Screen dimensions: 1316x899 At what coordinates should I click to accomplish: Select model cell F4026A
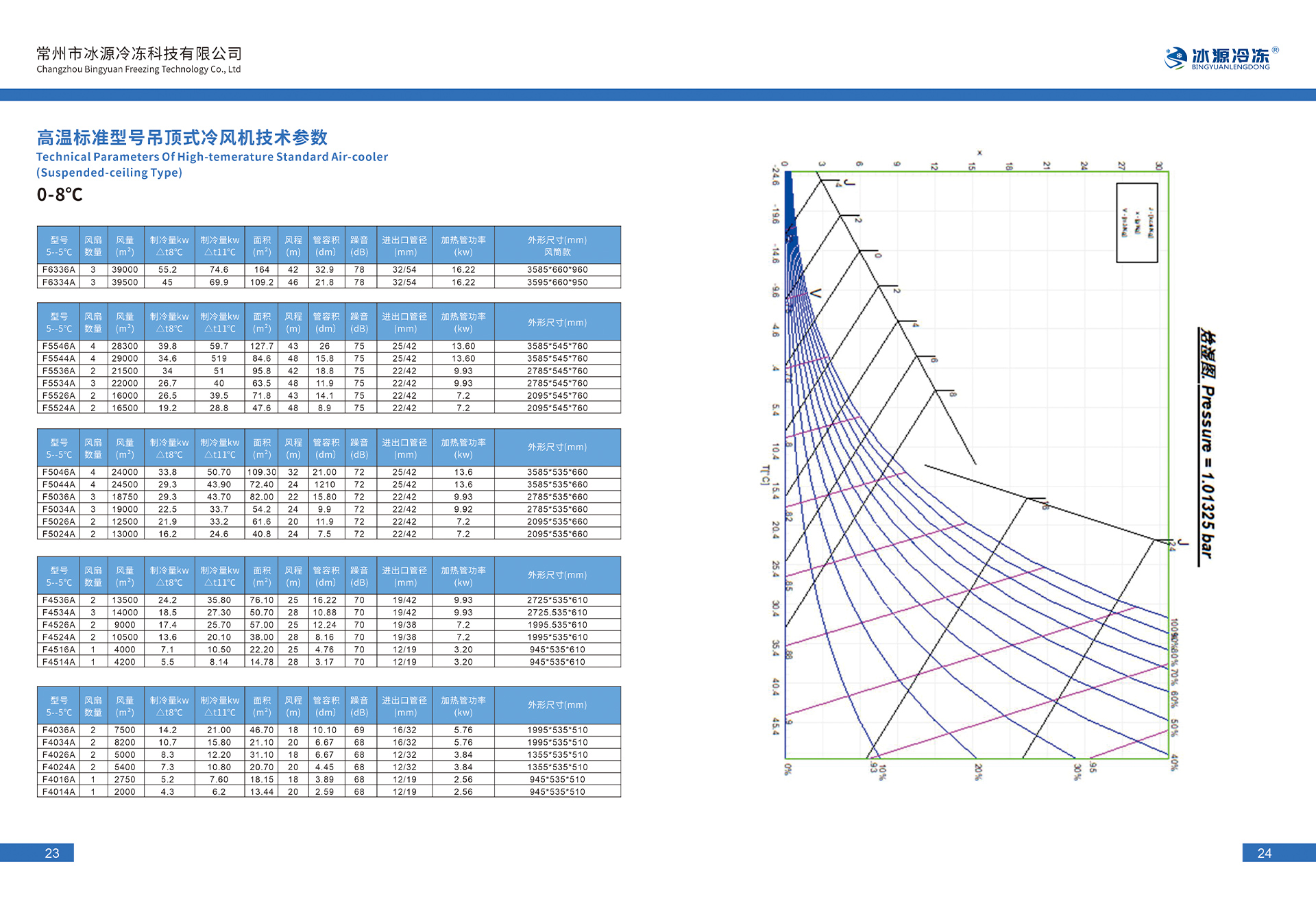point(58,755)
